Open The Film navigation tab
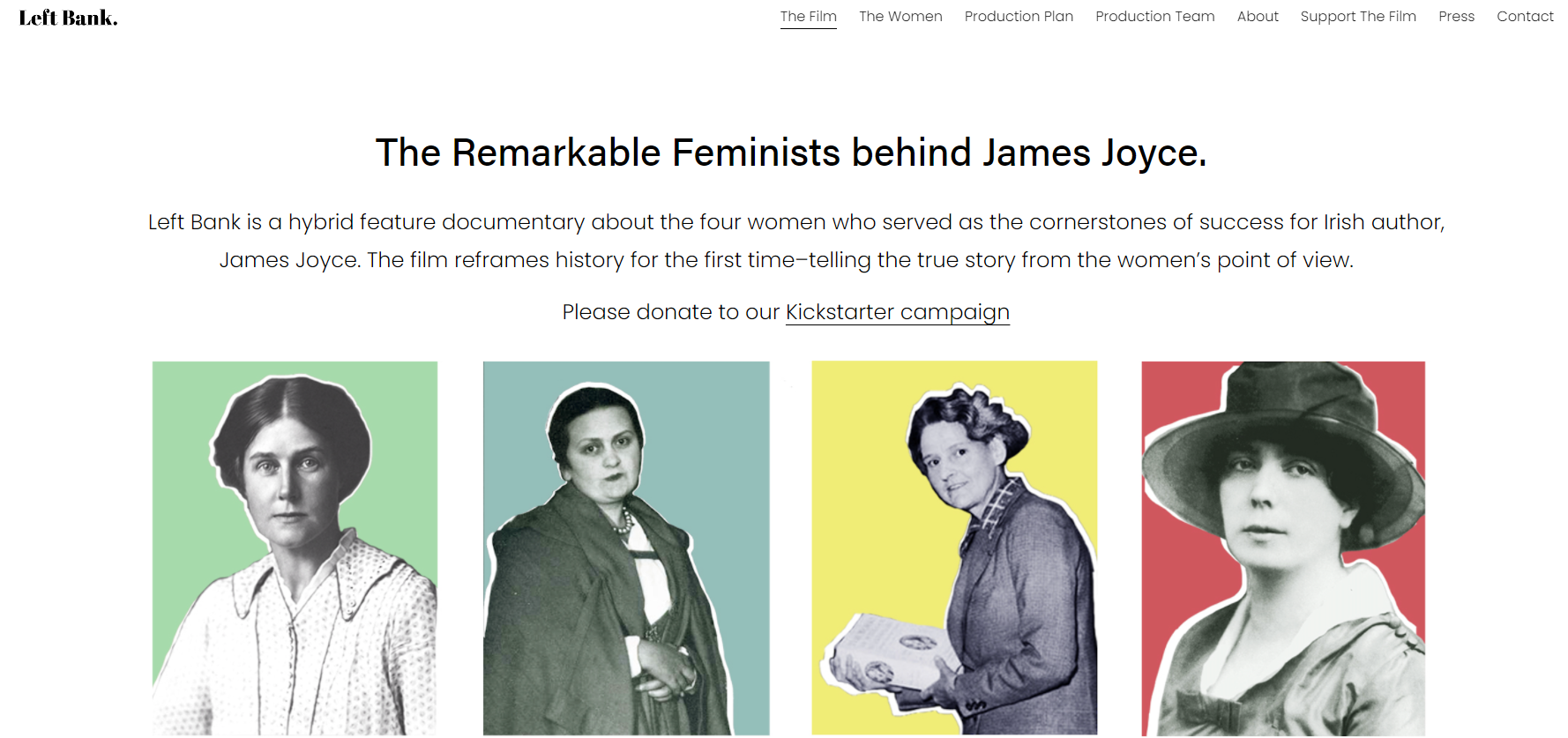The image size is (1568, 738). tap(808, 16)
